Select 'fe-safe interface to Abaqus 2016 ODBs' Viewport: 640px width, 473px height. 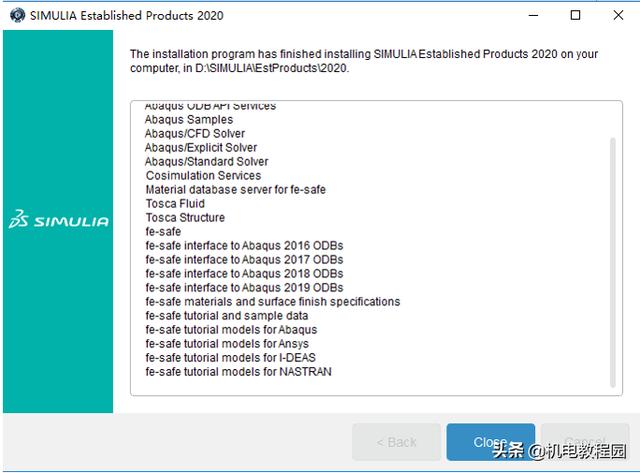(244, 245)
